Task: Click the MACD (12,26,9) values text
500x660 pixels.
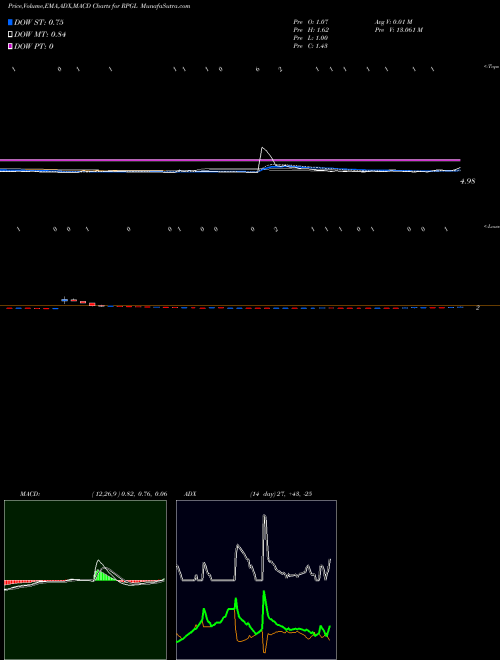Action: click(x=130, y=494)
